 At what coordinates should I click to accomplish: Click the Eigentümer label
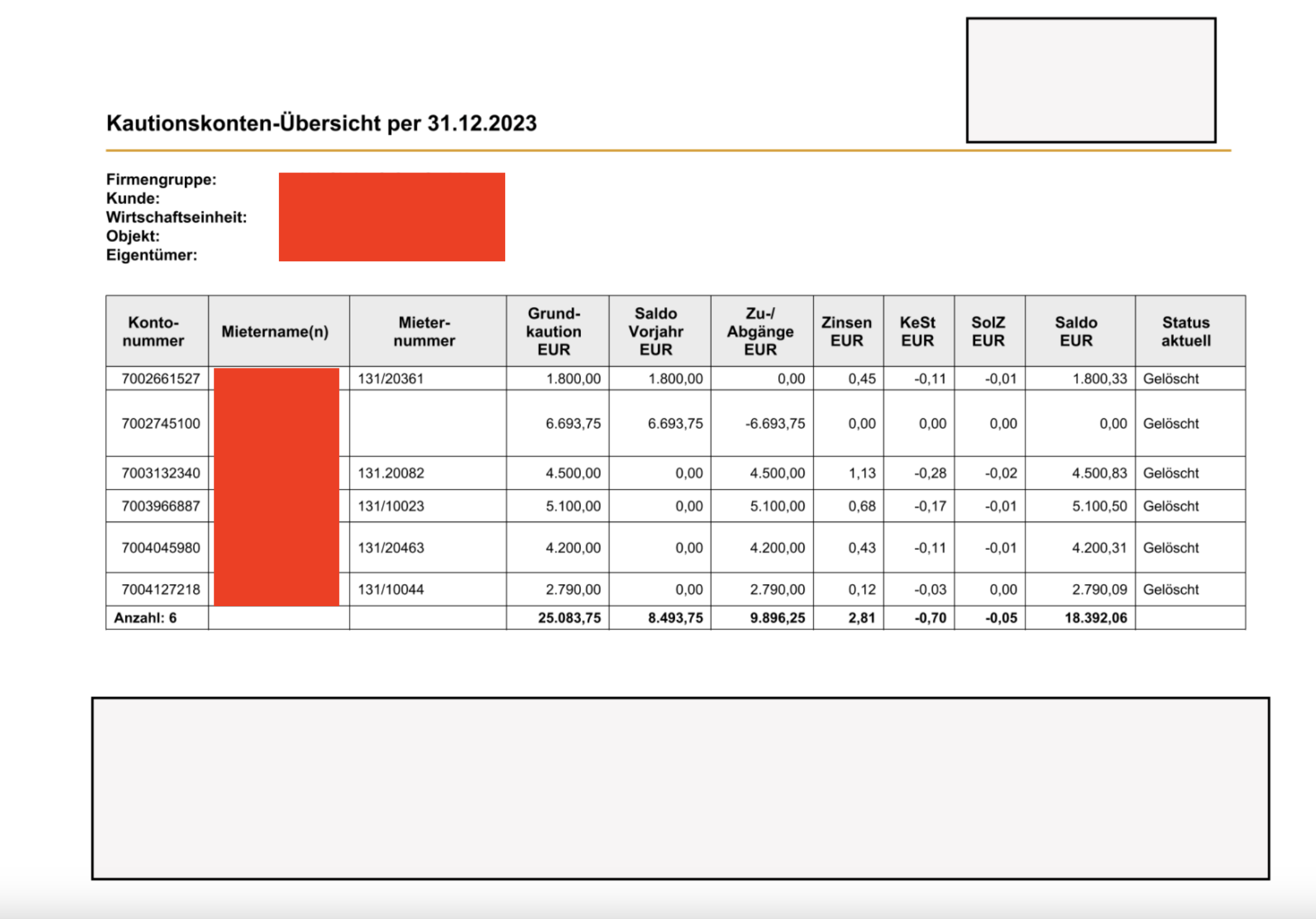[152, 255]
